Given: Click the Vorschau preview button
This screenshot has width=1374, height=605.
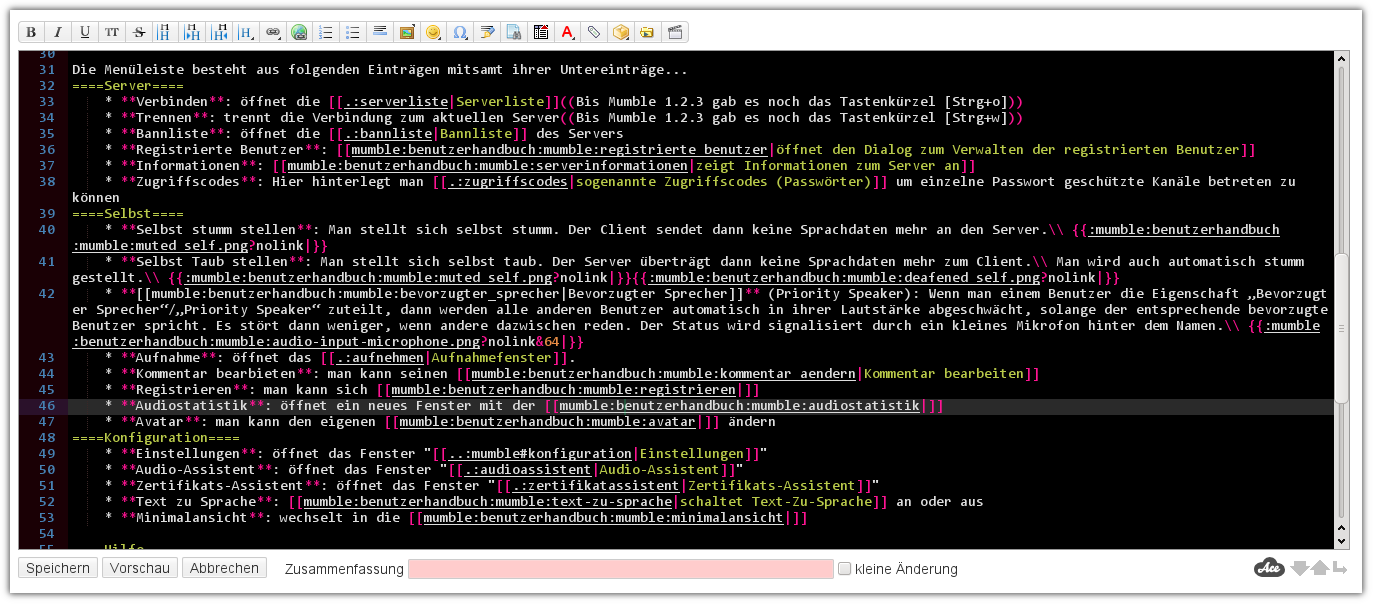Looking at the screenshot, I should (x=140, y=568).
